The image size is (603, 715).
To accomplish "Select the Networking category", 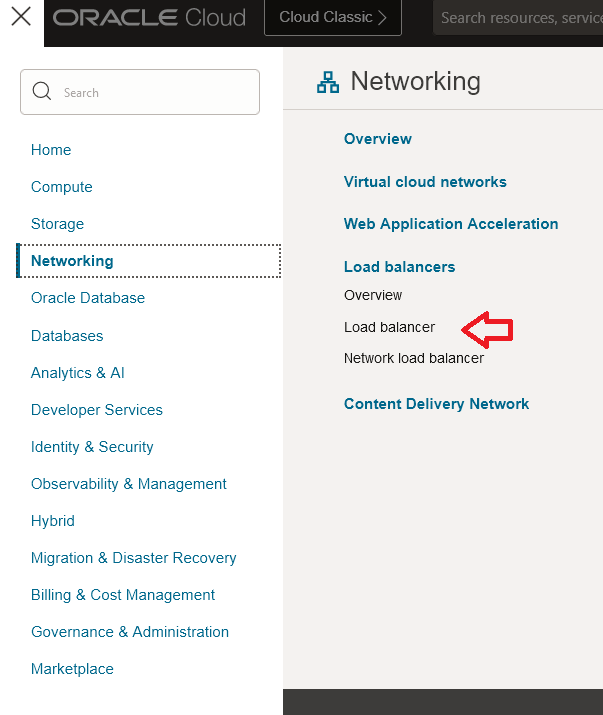I will (149, 261).
